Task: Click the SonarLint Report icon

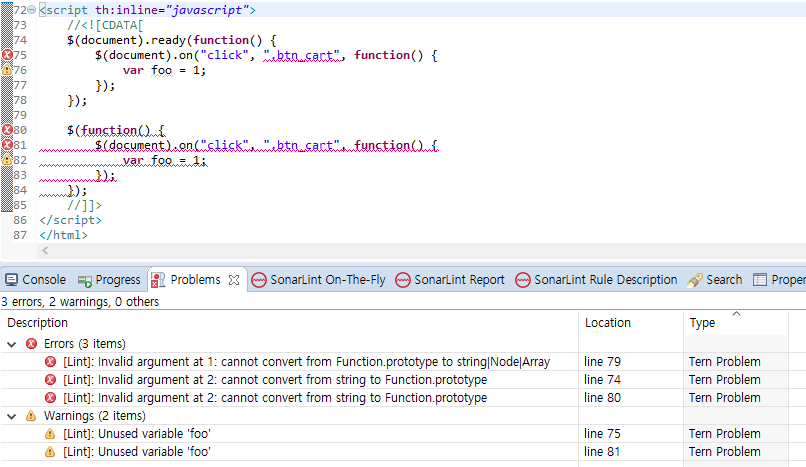Action: point(402,280)
